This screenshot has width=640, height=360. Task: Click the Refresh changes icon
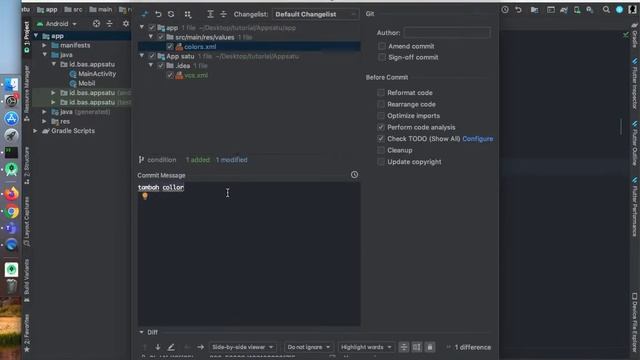(171, 14)
